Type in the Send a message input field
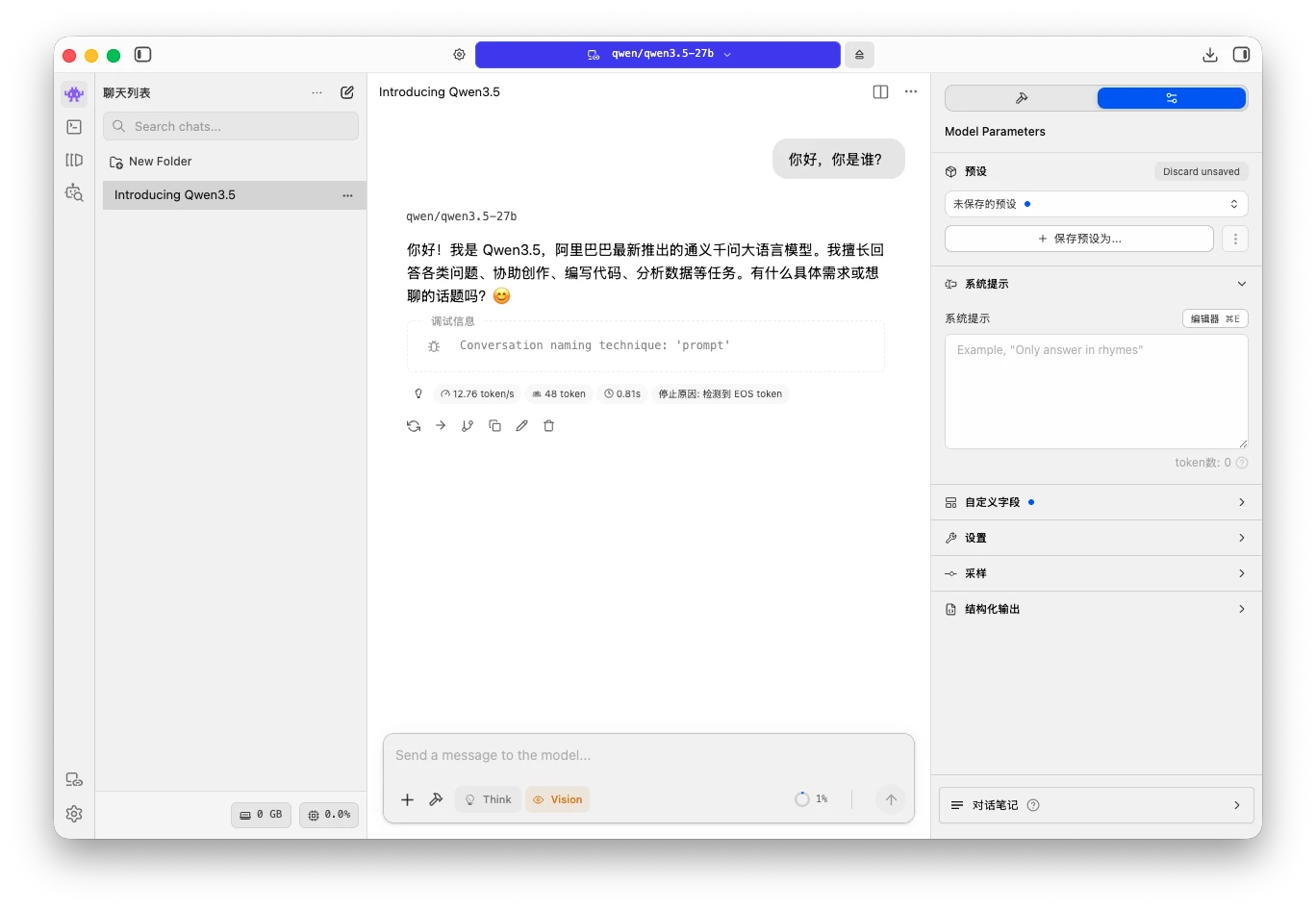The image size is (1316, 910). pos(648,755)
